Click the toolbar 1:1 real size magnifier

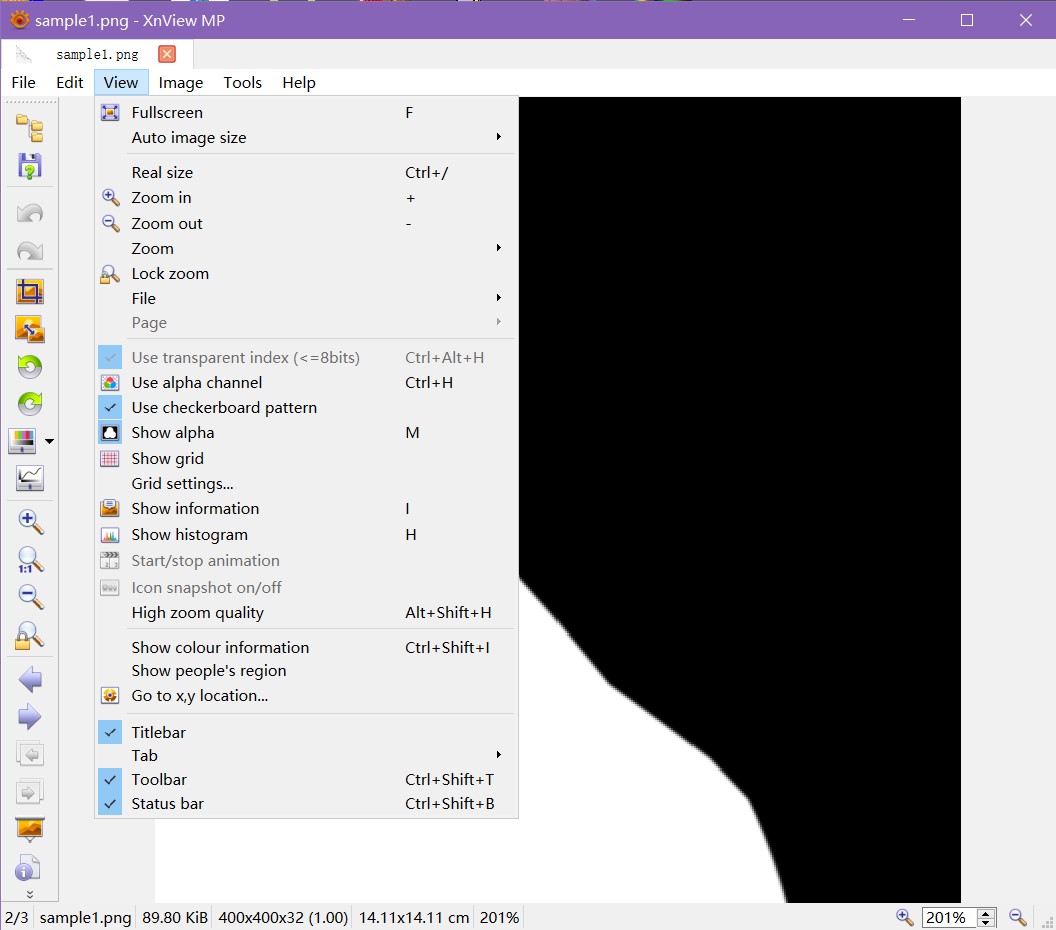tap(30, 560)
